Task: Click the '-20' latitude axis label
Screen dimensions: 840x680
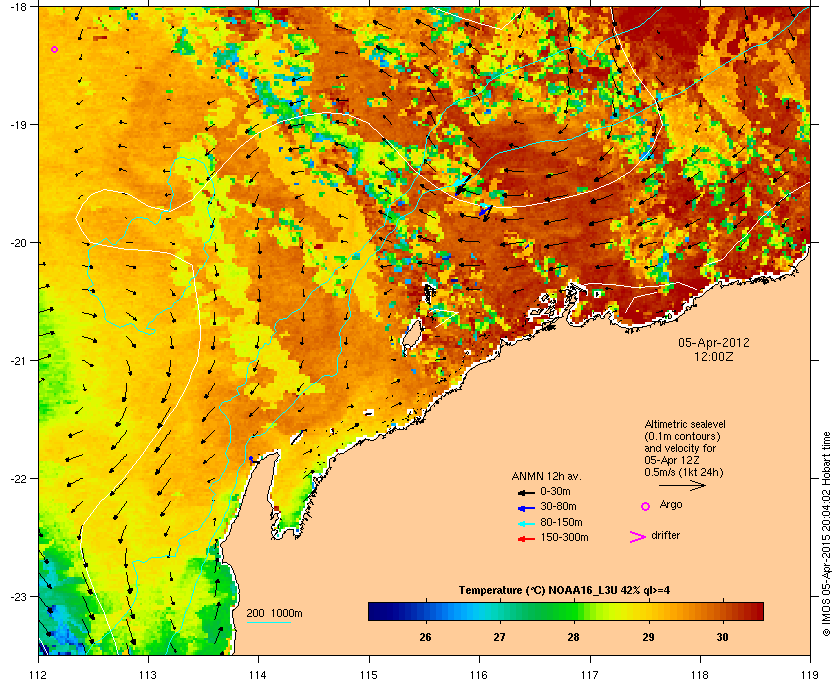Action: pyautogui.click(x=17, y=243)
